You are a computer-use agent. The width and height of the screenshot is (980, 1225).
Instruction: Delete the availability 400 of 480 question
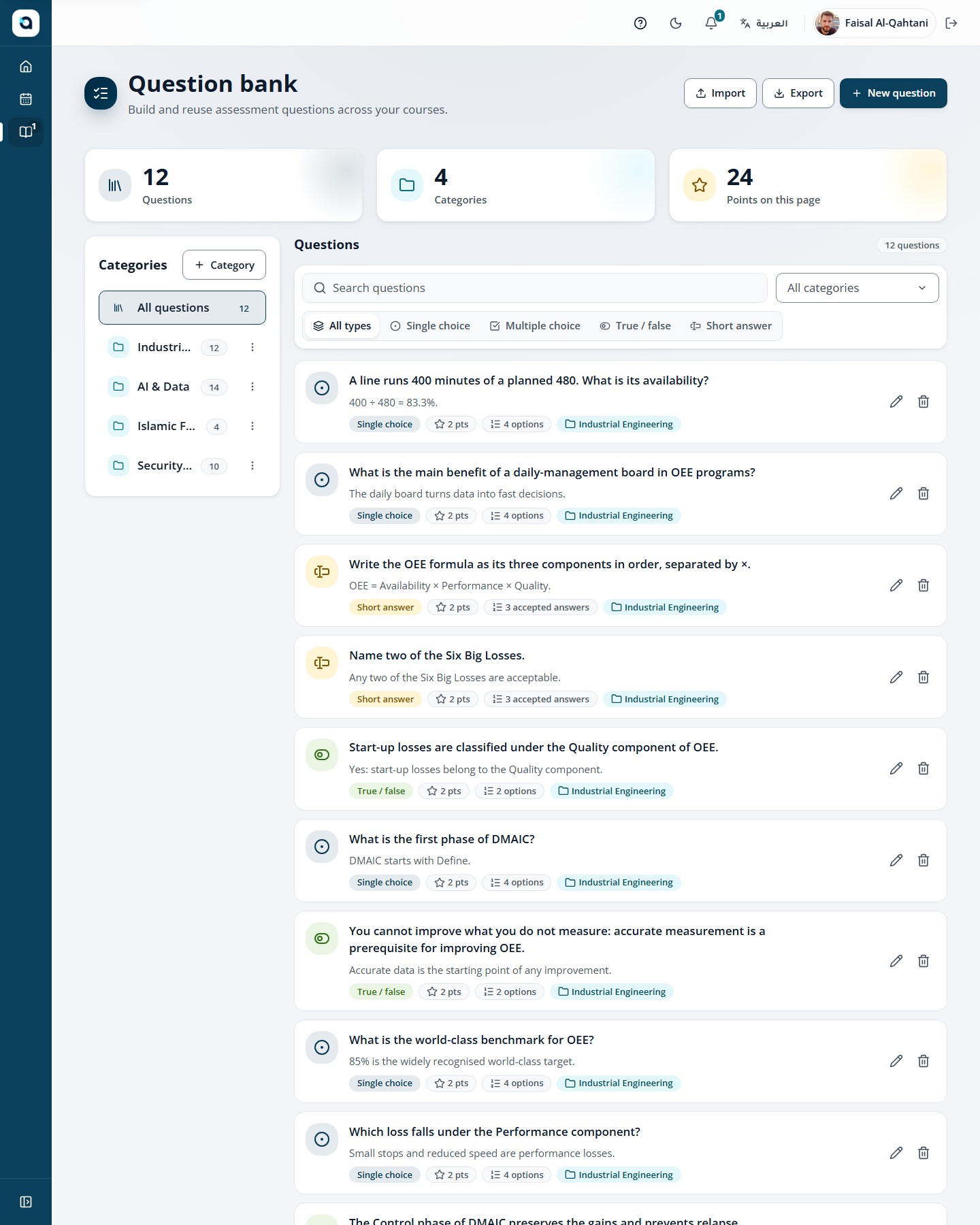click(924, 402)
